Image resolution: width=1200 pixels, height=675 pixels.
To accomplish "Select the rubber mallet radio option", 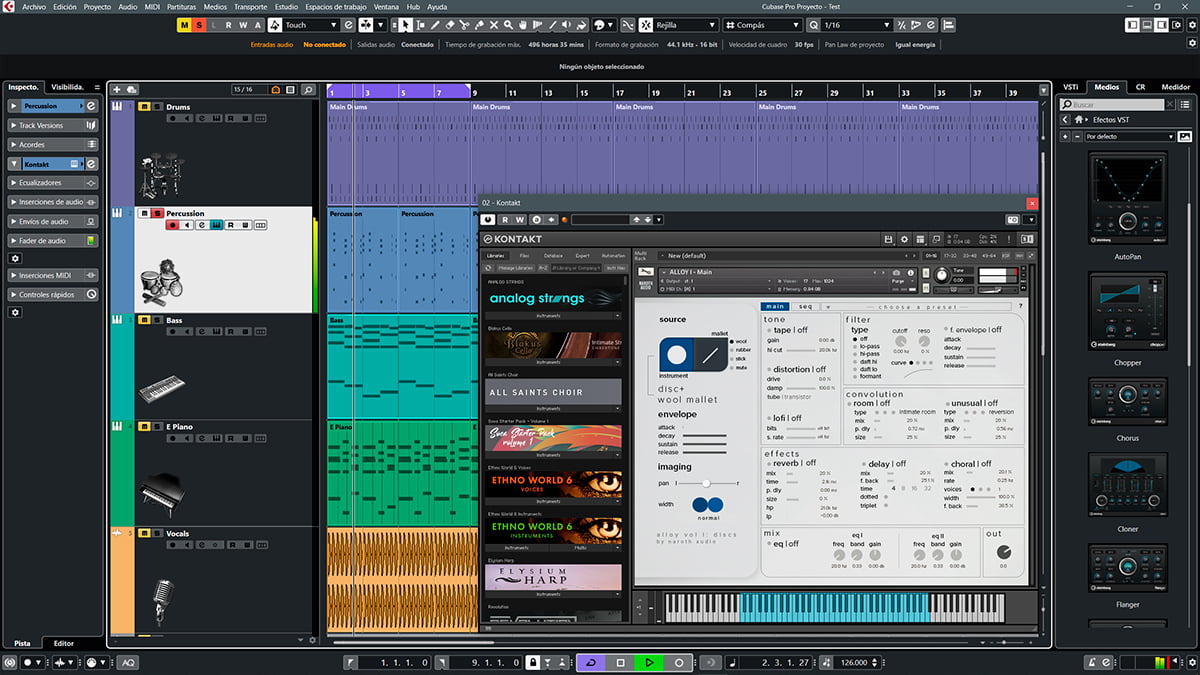I will point(733,349).
